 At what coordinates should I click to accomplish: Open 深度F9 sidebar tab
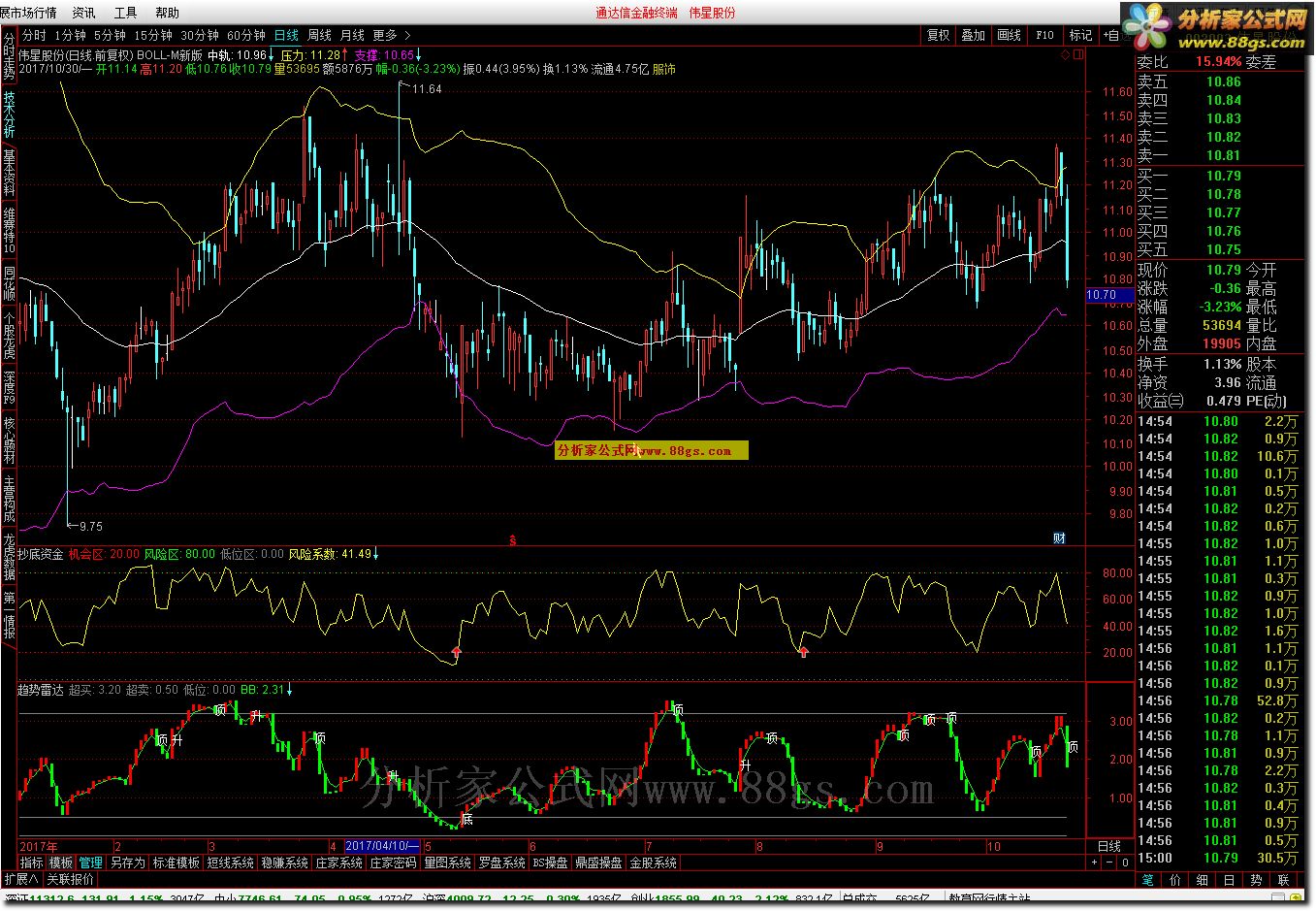(9, 387)
